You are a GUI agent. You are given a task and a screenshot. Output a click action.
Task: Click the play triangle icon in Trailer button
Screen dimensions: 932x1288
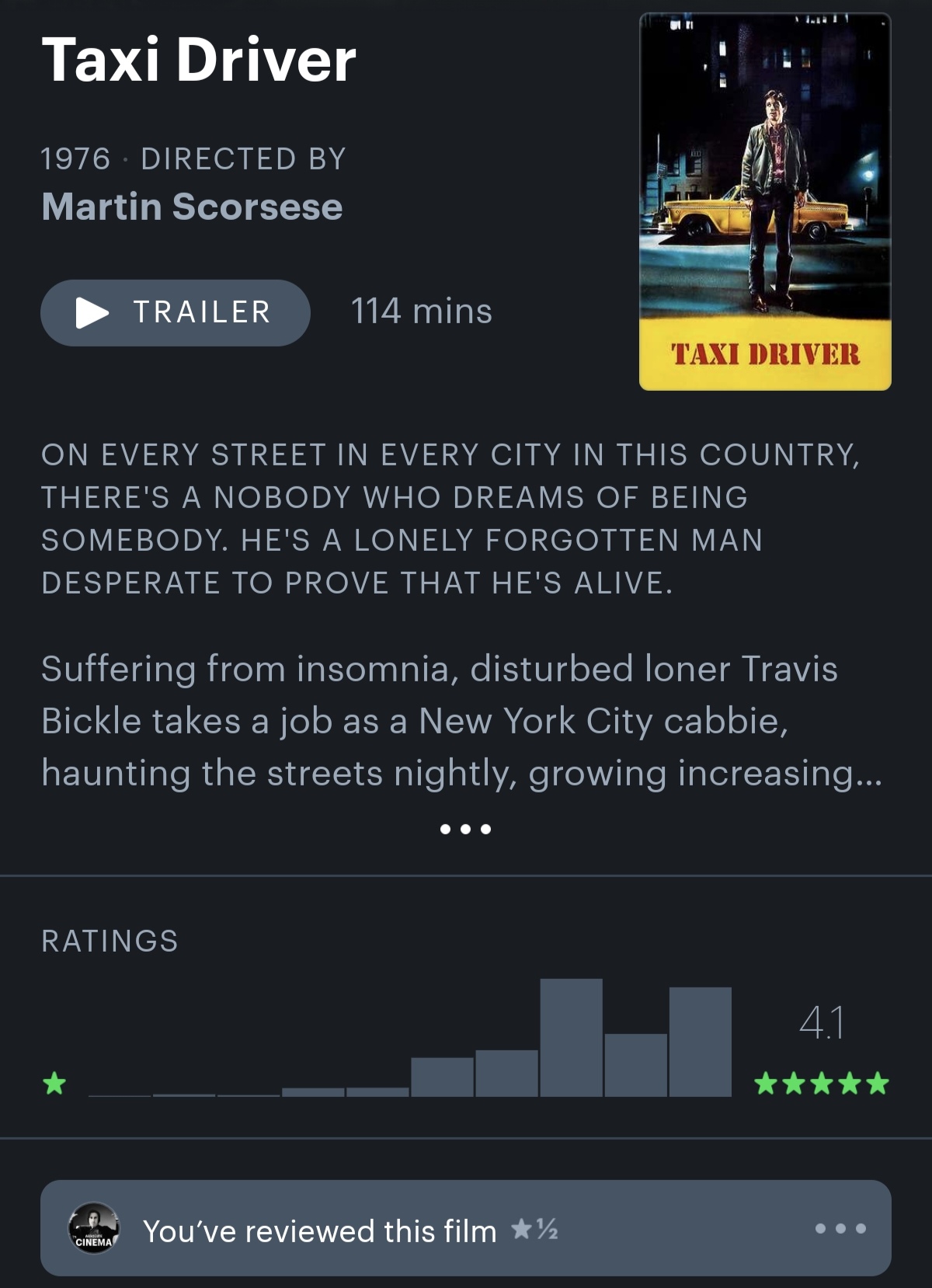[x=92, y=313]
